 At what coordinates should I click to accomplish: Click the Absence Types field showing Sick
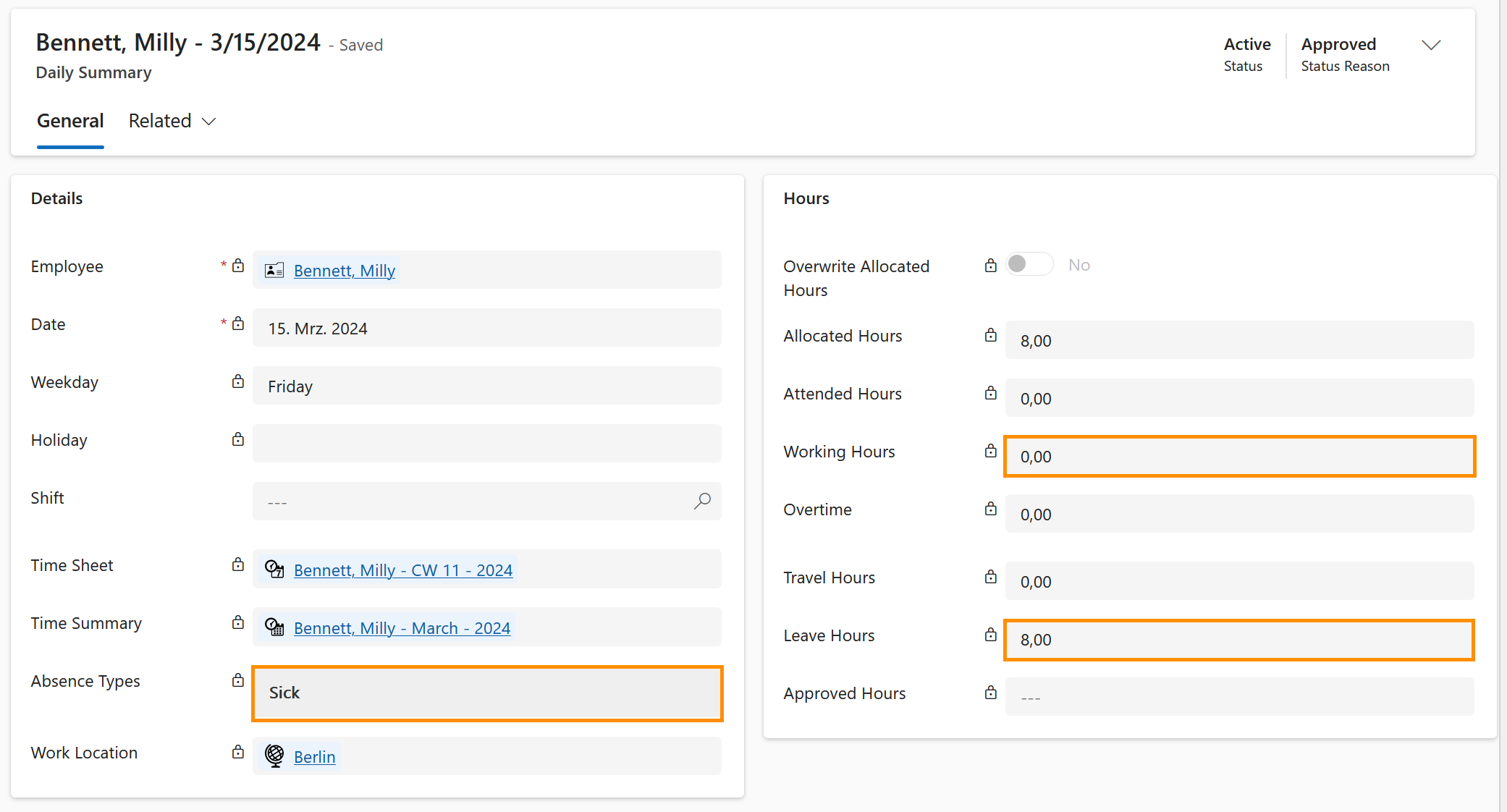pos(487,693)
